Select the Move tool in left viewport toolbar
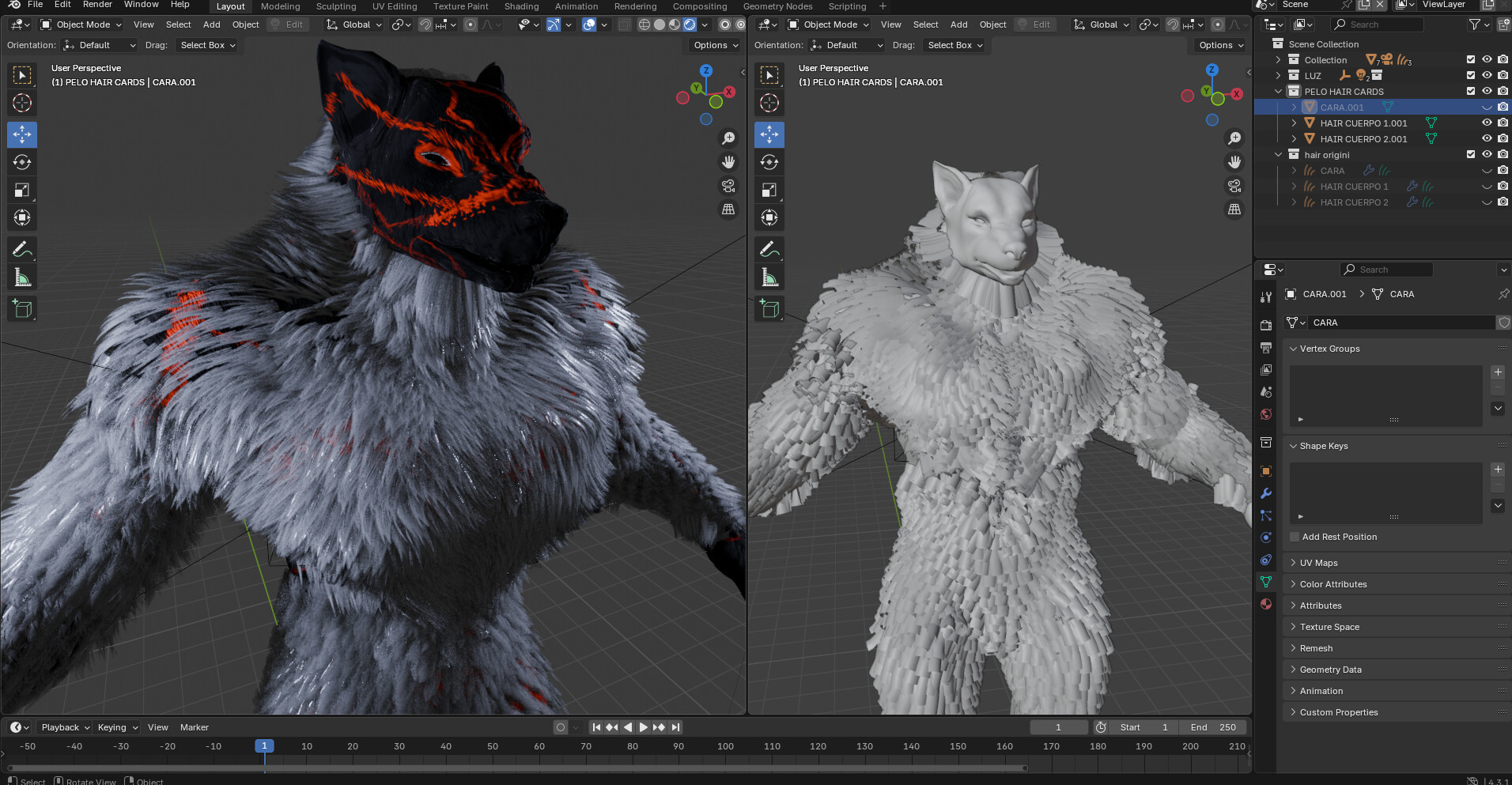 (x=22, y=134)
